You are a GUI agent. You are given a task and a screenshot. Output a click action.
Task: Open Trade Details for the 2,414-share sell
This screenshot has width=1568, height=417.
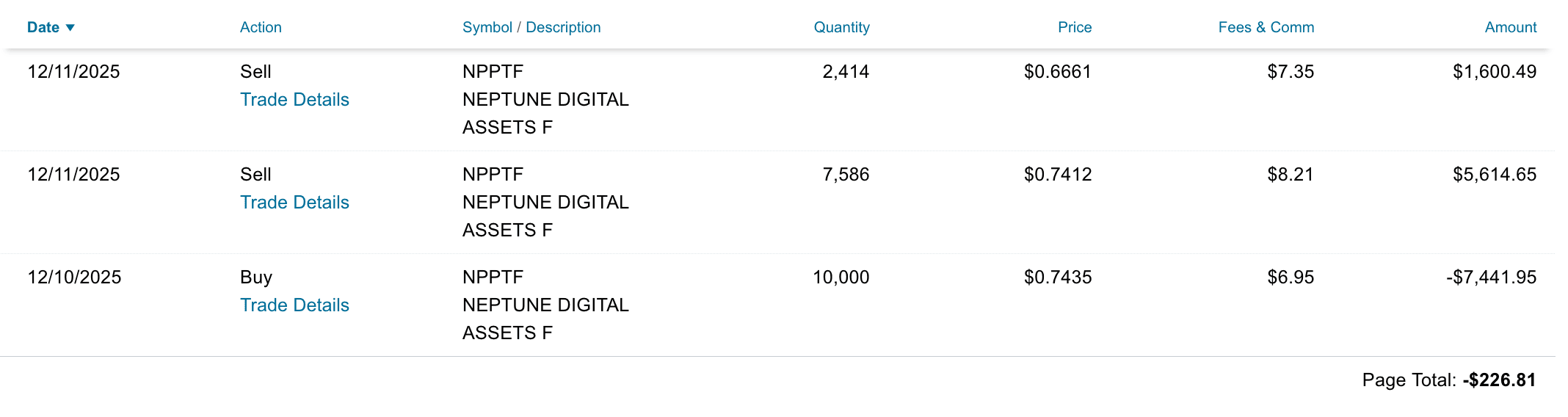294,100
